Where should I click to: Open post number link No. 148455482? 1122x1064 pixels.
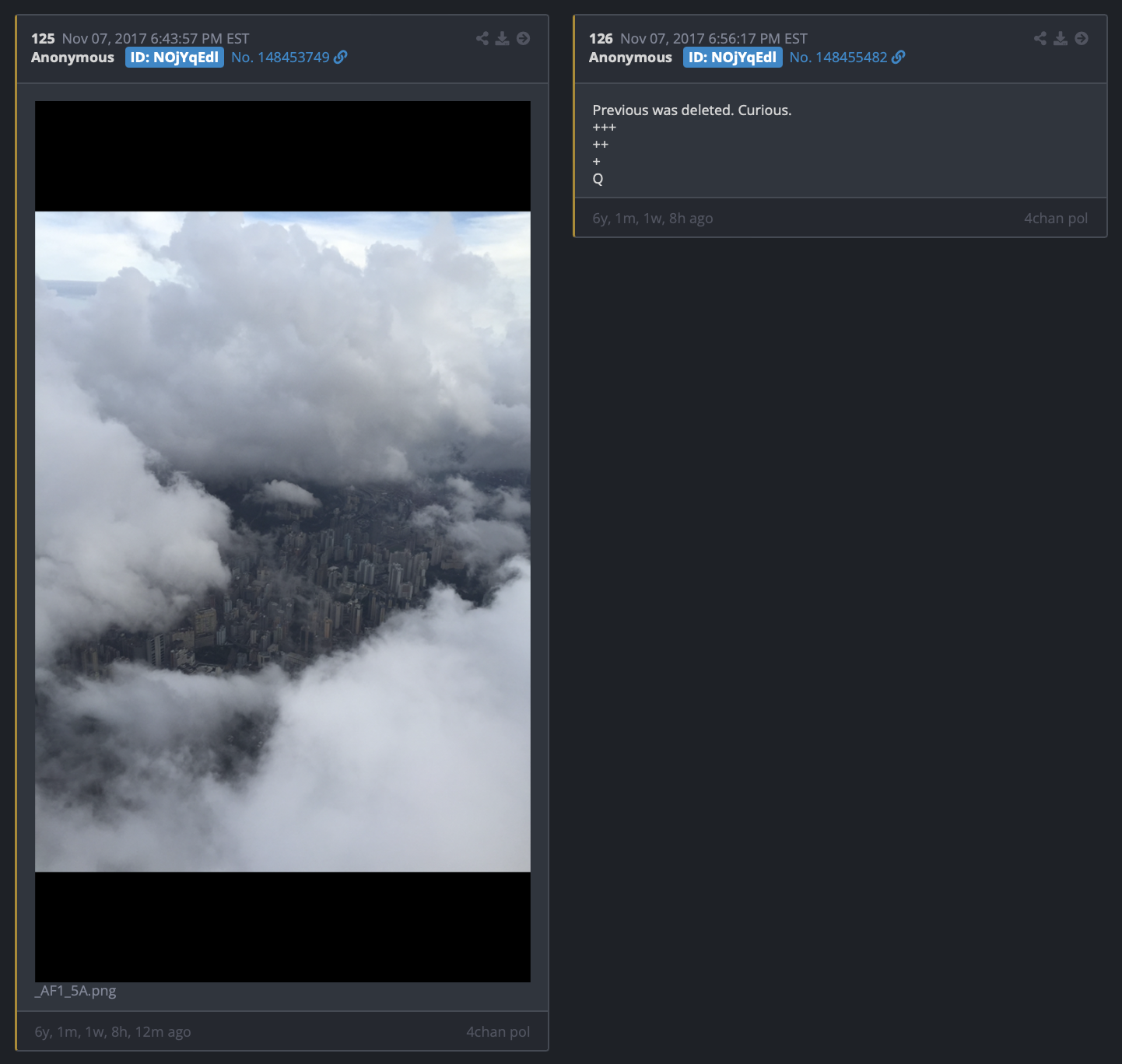coord(838,58)
